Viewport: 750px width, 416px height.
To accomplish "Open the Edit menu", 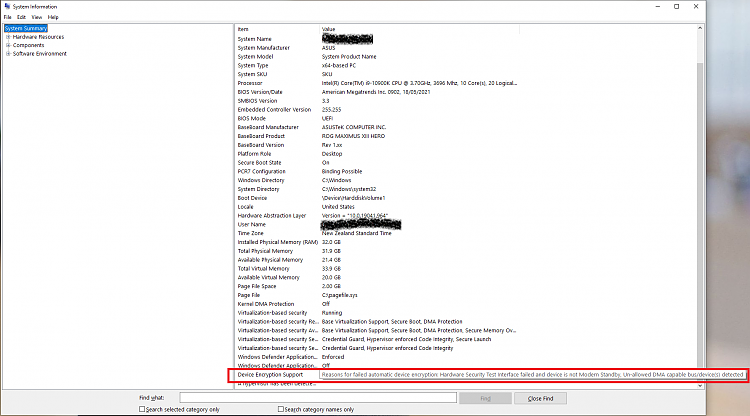I will [x=22, y=17].
